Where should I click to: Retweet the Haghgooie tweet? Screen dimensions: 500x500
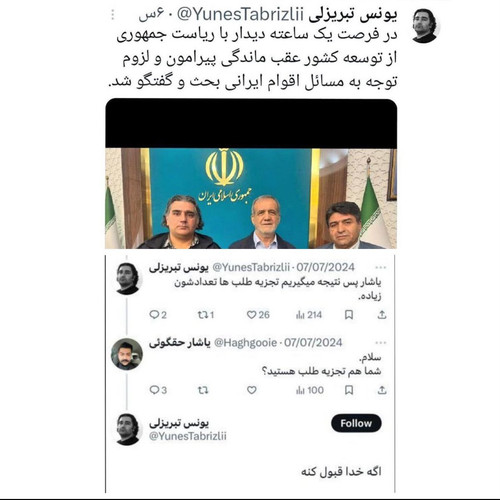click(203, 390)
